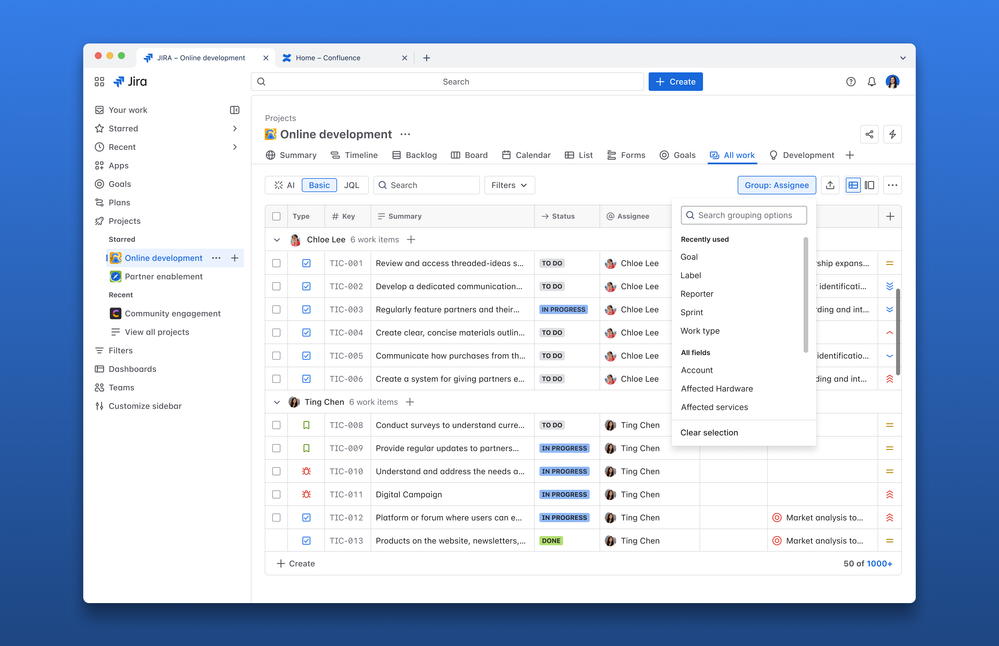Check the box for TIC-003
This screenshot has width=999, height=646.
(277, 310)
